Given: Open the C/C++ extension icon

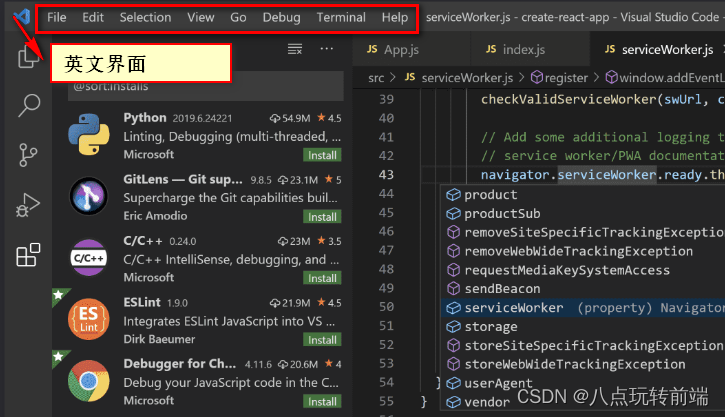Looking at the screenshot, I should [89, 258].
